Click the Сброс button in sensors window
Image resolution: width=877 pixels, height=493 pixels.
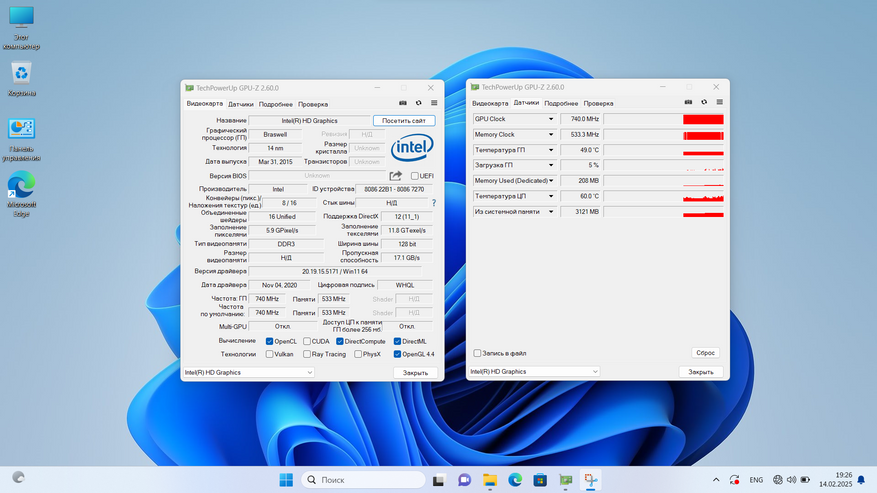[705, 353]
